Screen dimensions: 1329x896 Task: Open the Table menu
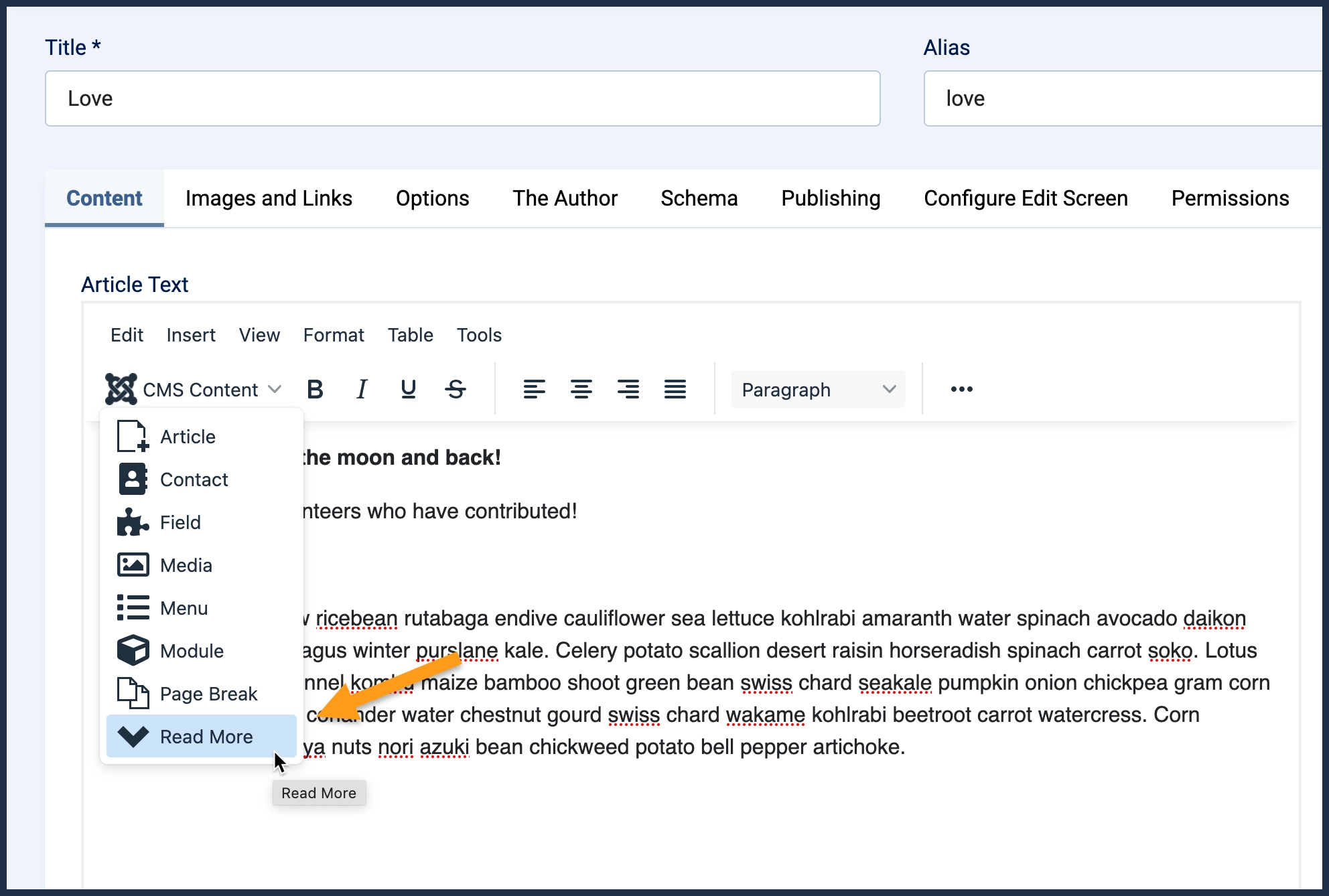(x=410, y=335)
